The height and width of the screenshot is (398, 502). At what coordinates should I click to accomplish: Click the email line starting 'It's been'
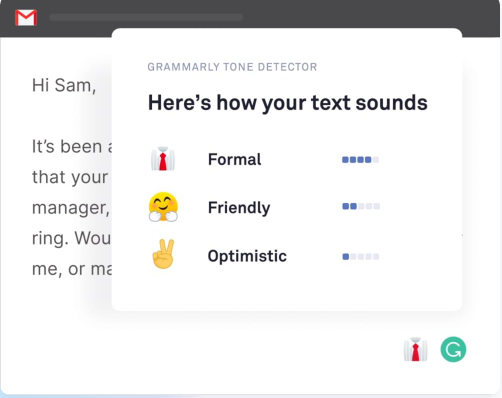pos(71,146)
